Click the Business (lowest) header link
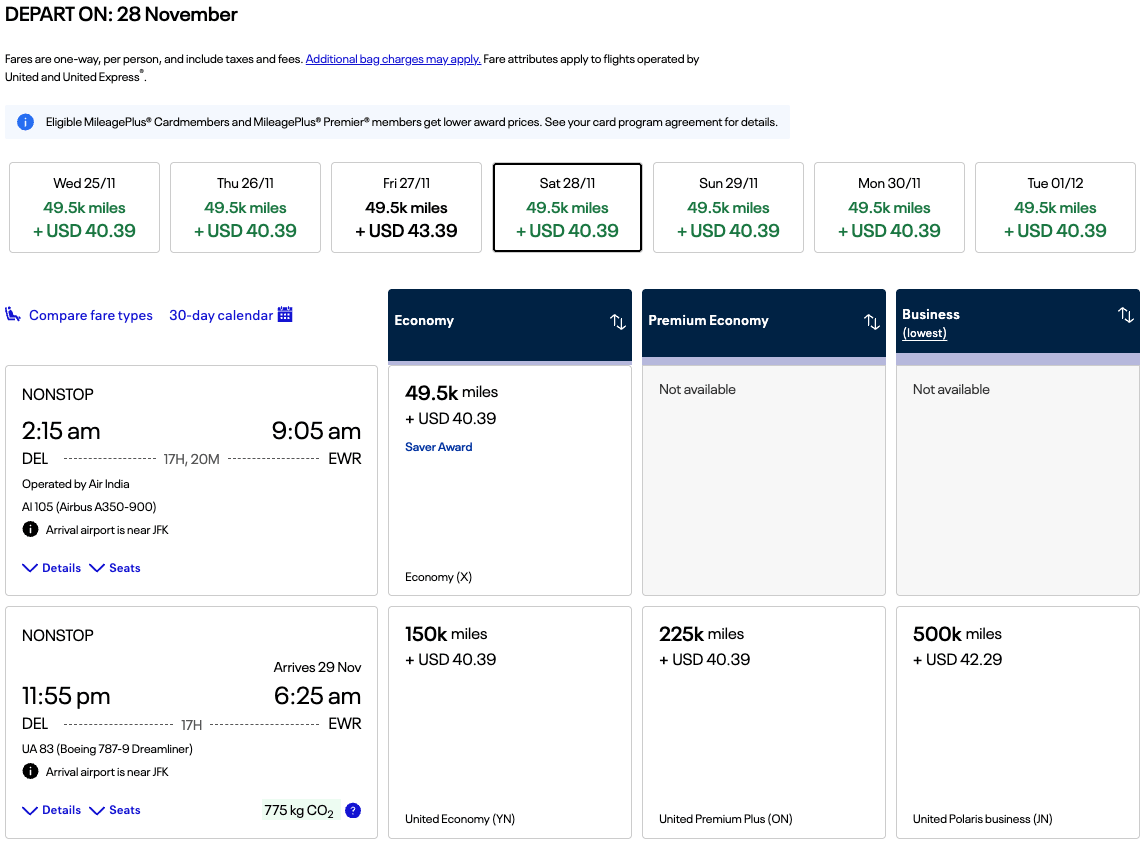 pos(924,333)
